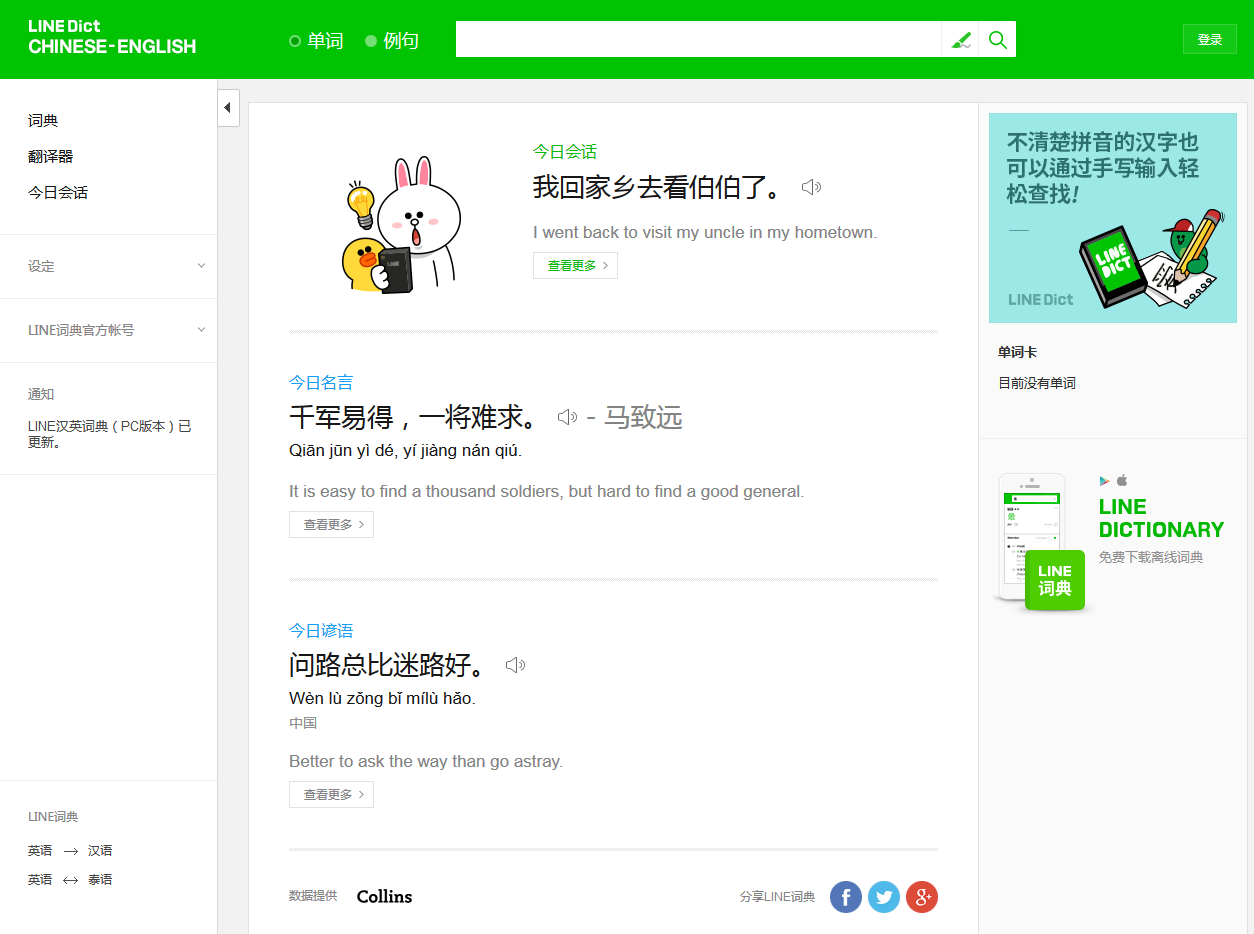
Task: Select the 例句 search mode
Action: click(392, 41)
